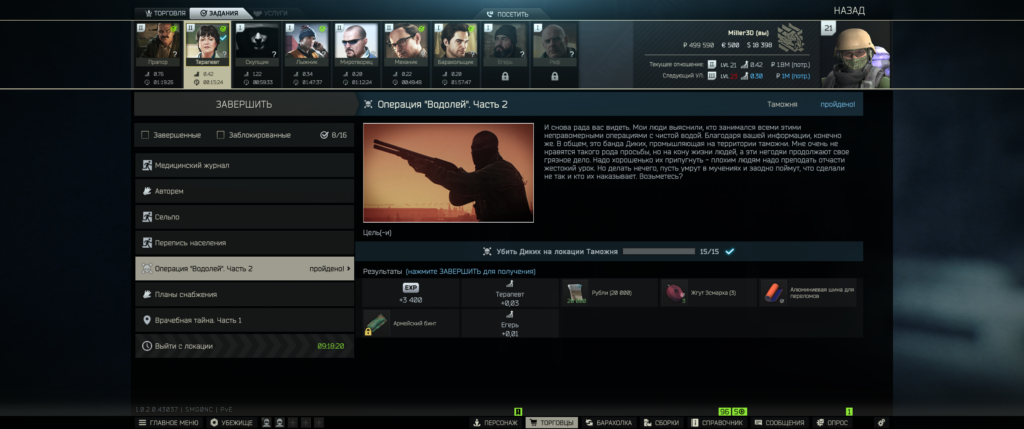The width and height of the screenshot is (1024, 429).
Task: Open the Медицинский журнал quest entry
Action: pyautogui.click(x=244, y=165)
